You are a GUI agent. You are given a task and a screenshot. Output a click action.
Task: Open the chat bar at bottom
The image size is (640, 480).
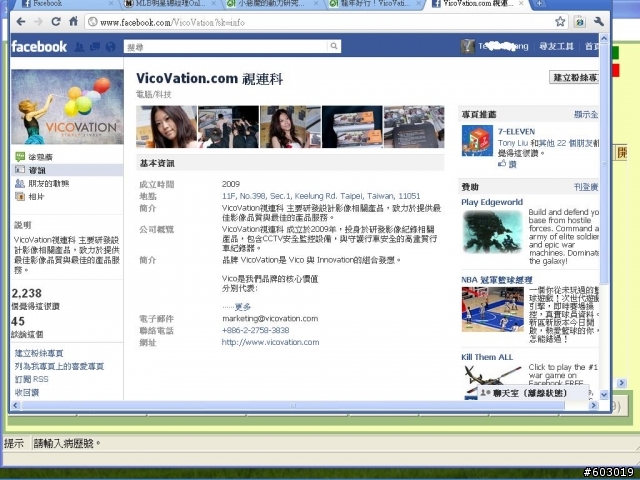533,393
